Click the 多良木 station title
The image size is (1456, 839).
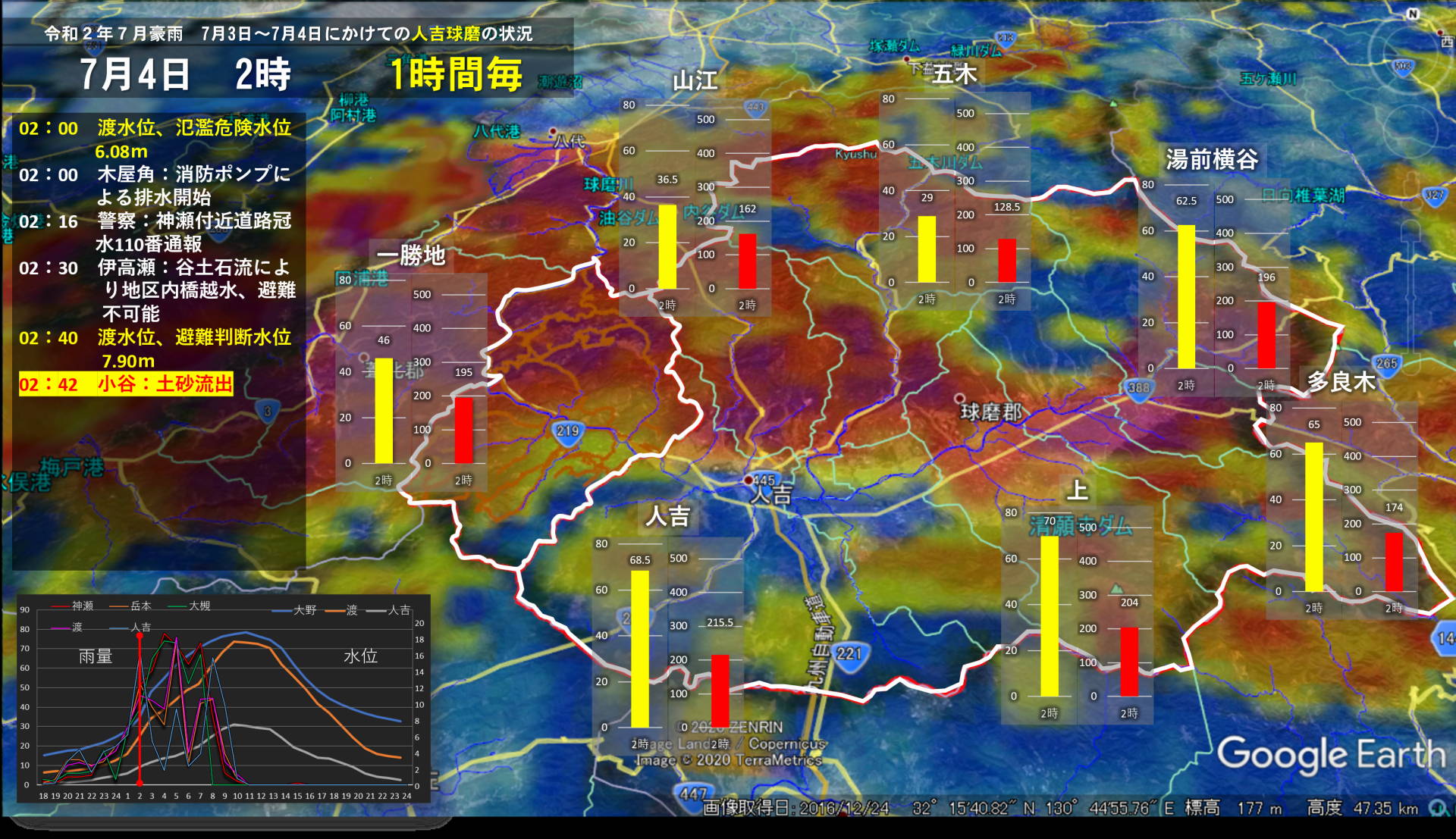(x=1341, y=382)
